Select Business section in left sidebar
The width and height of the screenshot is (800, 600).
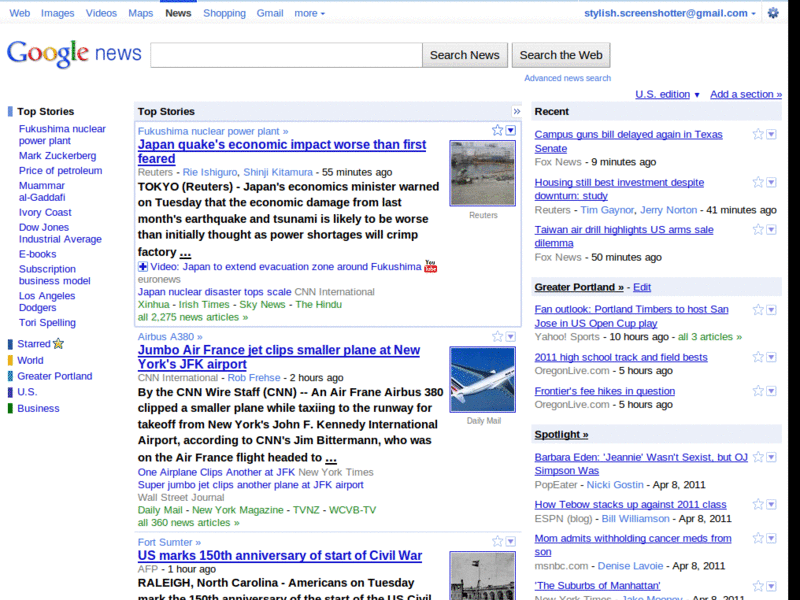point(38,408)
